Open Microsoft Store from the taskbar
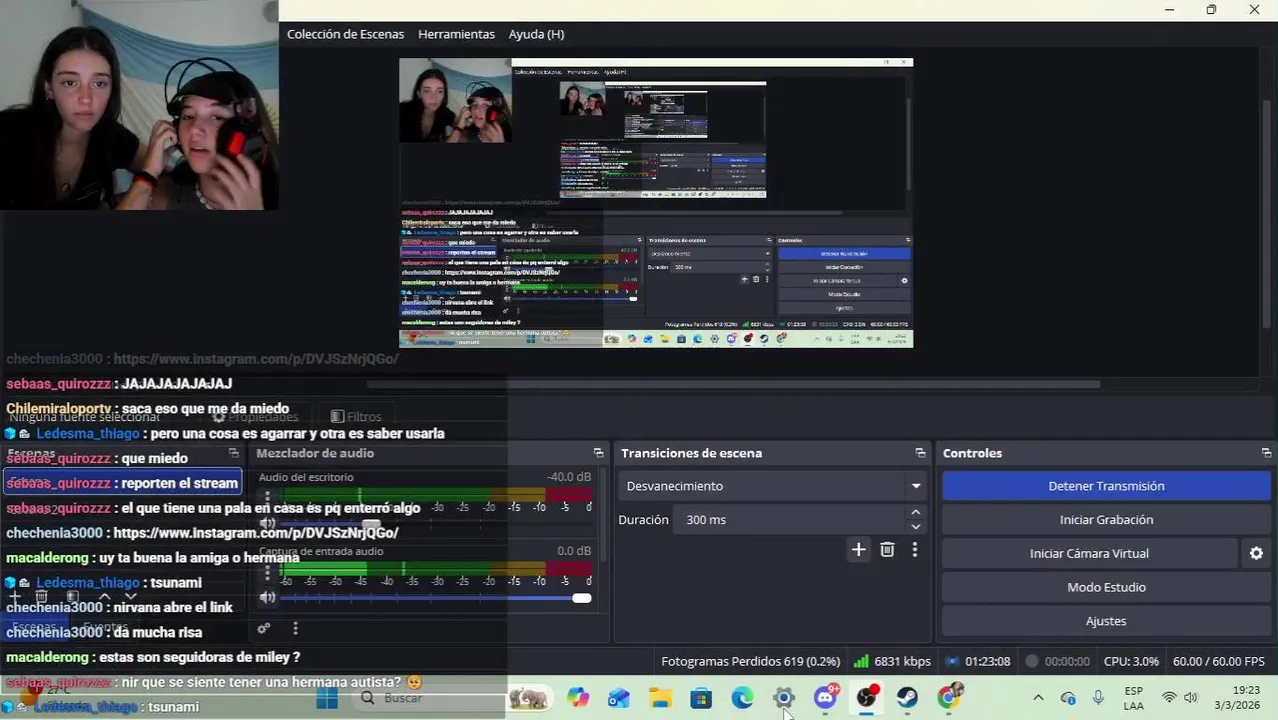Viewport: 1278px width, 720px height. coord(701,697)
